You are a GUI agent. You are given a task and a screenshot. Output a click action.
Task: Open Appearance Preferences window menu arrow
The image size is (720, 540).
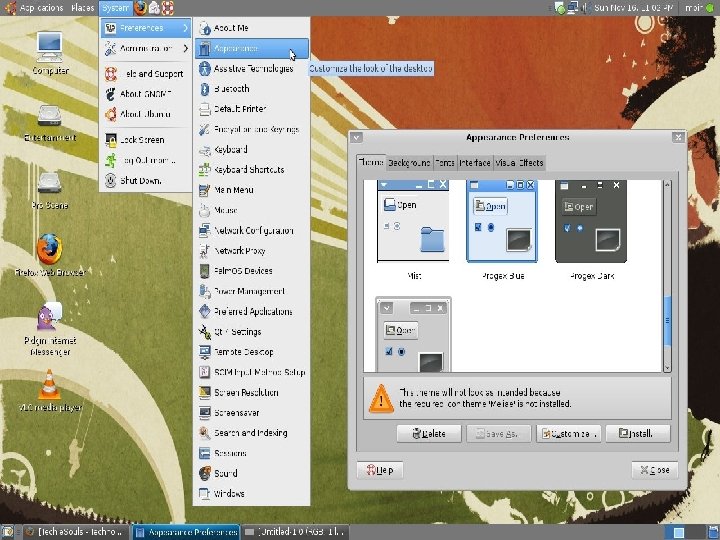coord(356,137)
